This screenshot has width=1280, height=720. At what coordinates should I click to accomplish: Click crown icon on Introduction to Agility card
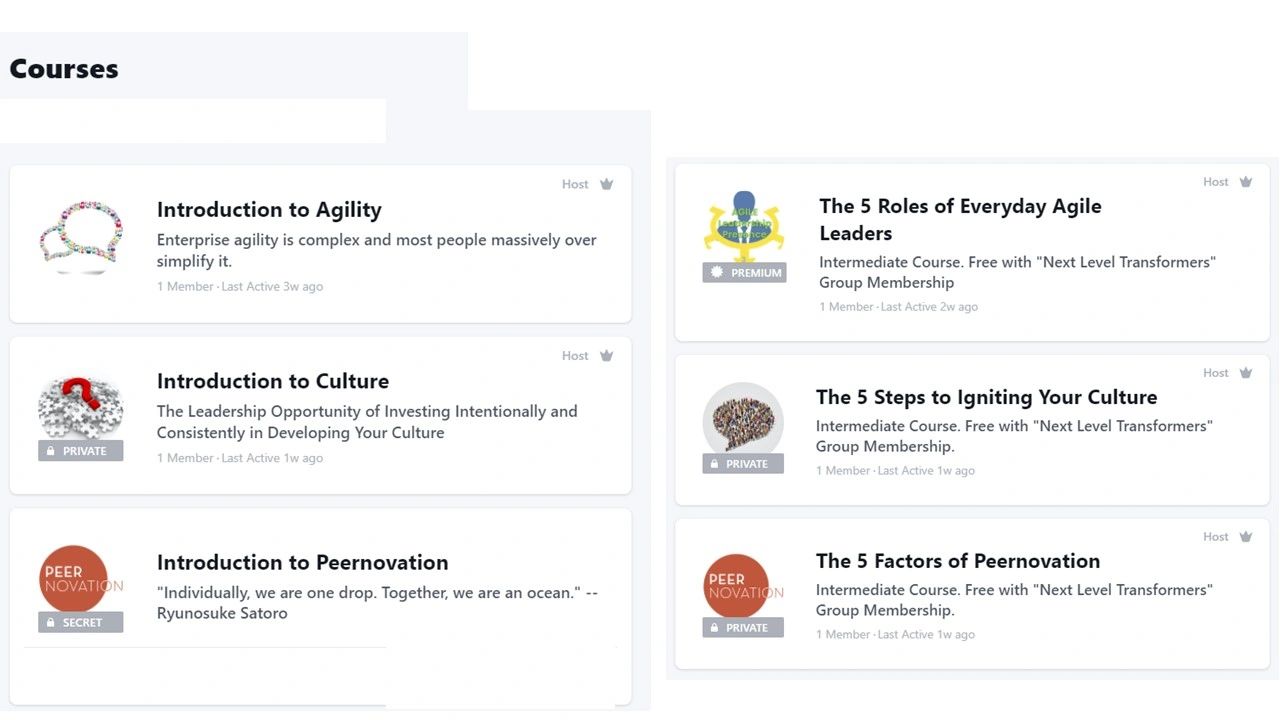pyautogui.click(x=606, y=184)
